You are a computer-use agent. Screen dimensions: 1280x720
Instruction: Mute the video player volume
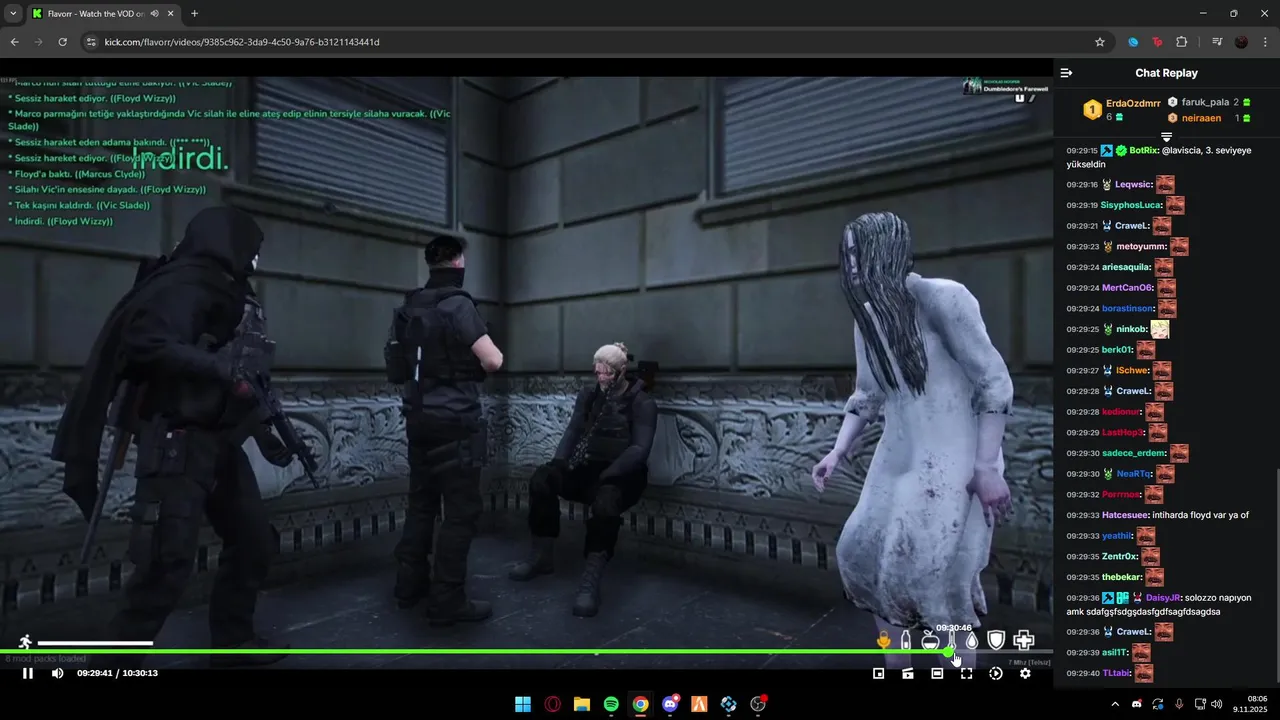[57, 673]
